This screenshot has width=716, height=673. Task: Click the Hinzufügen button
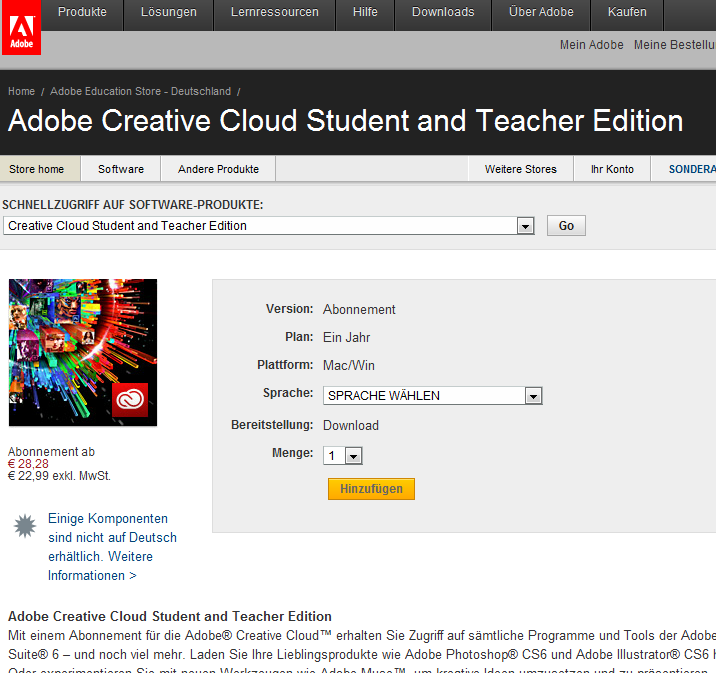[371, 489]
